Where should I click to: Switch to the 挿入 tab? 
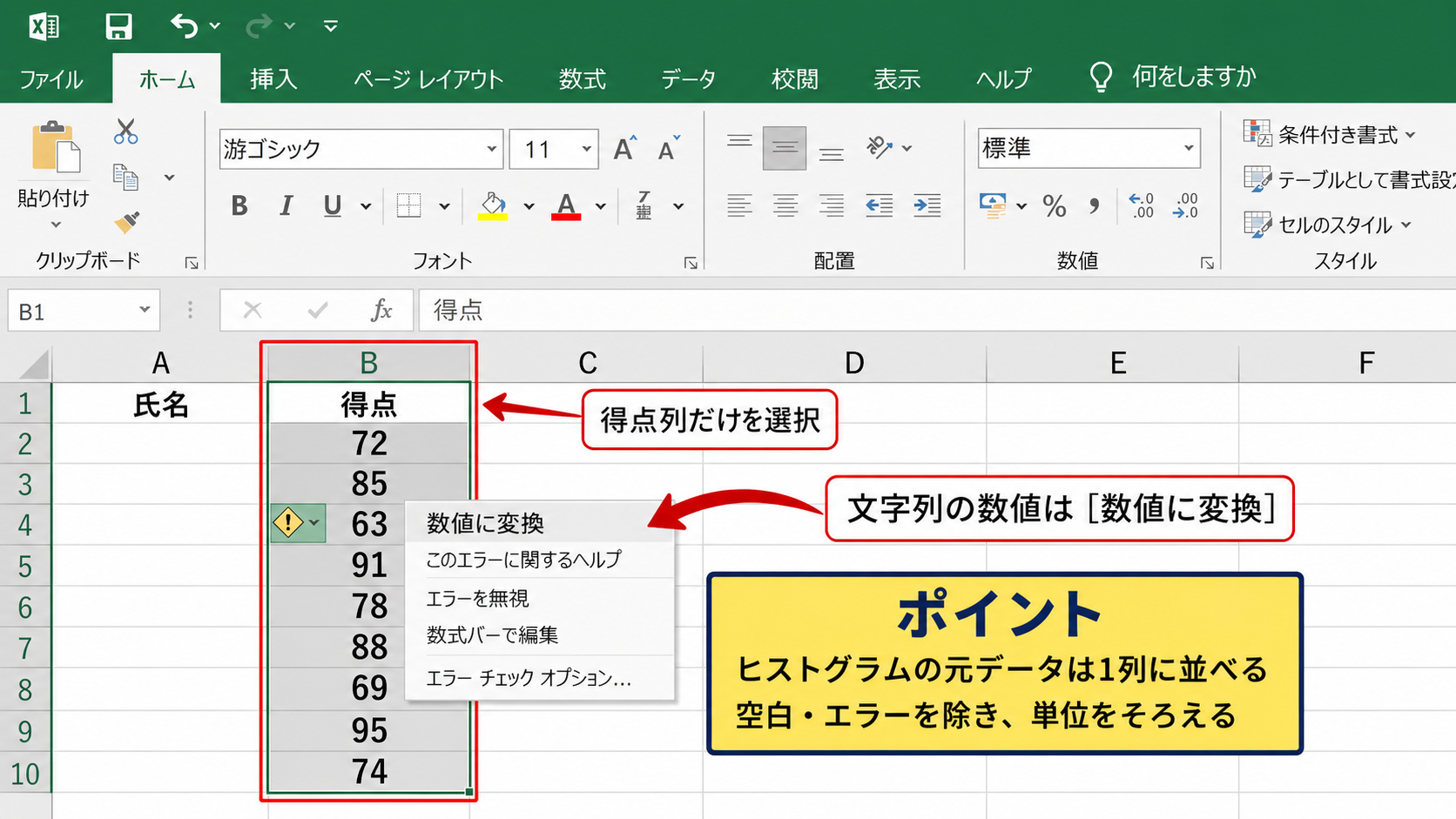pyautogui.click(x=273, y=79)
